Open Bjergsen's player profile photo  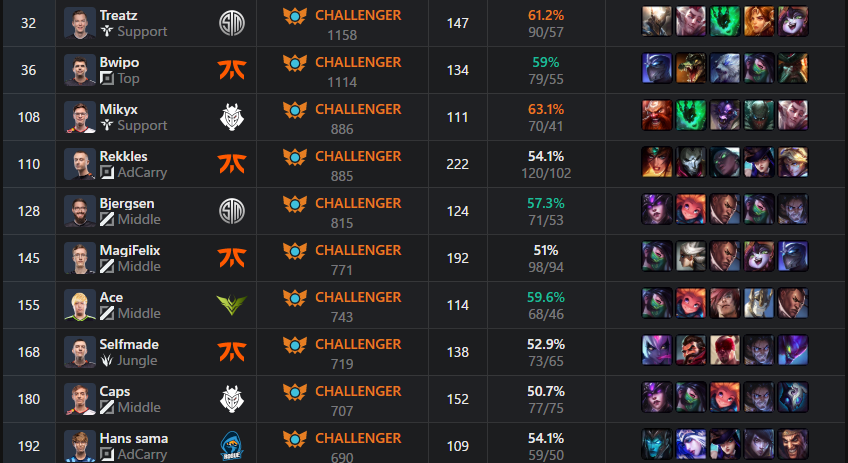pyautogui.click(x=80, y=211)
